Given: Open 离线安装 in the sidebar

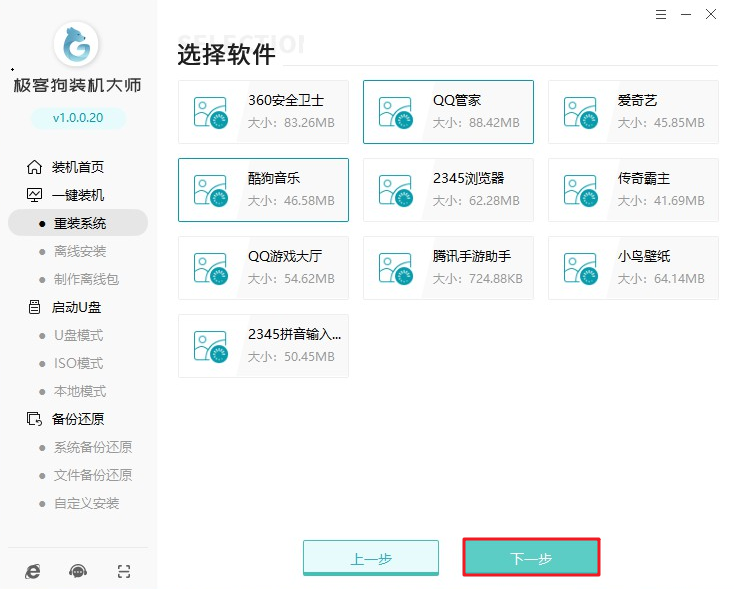Looking at the screenshot, I should pyautogui.click(x=80, y=251).
